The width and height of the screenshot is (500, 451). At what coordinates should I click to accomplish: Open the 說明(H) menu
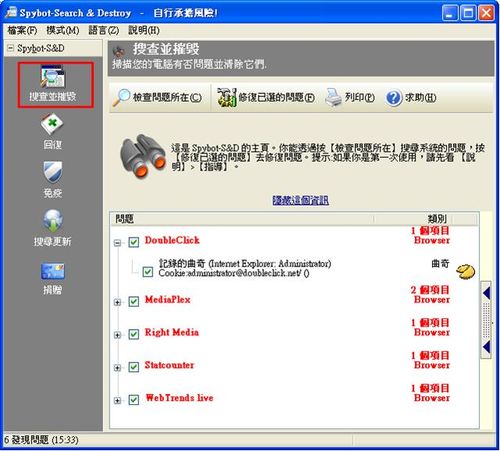[144, 31]
